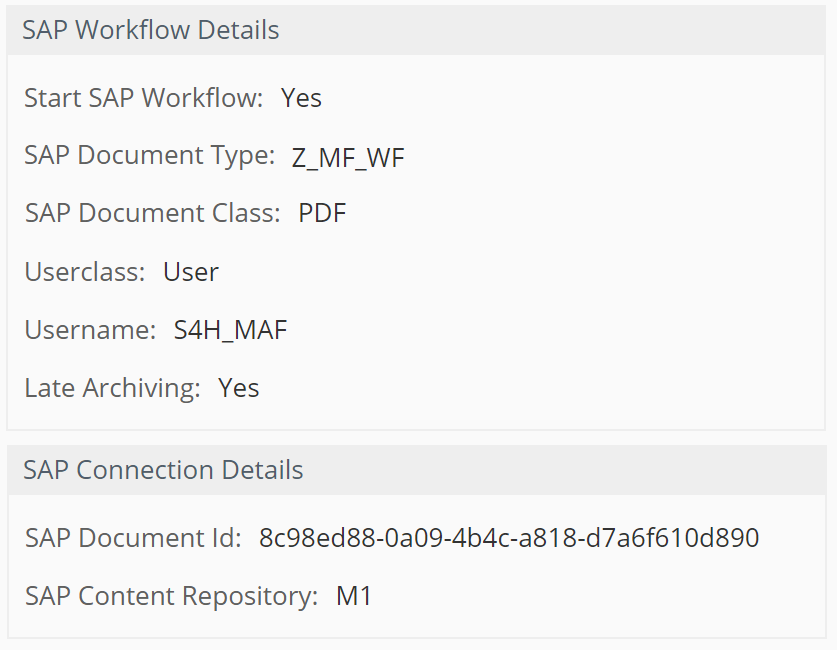The height and width of the screenshot is (650, 837).
Task: Click the Userclass value User
Action: coord(190,271)
